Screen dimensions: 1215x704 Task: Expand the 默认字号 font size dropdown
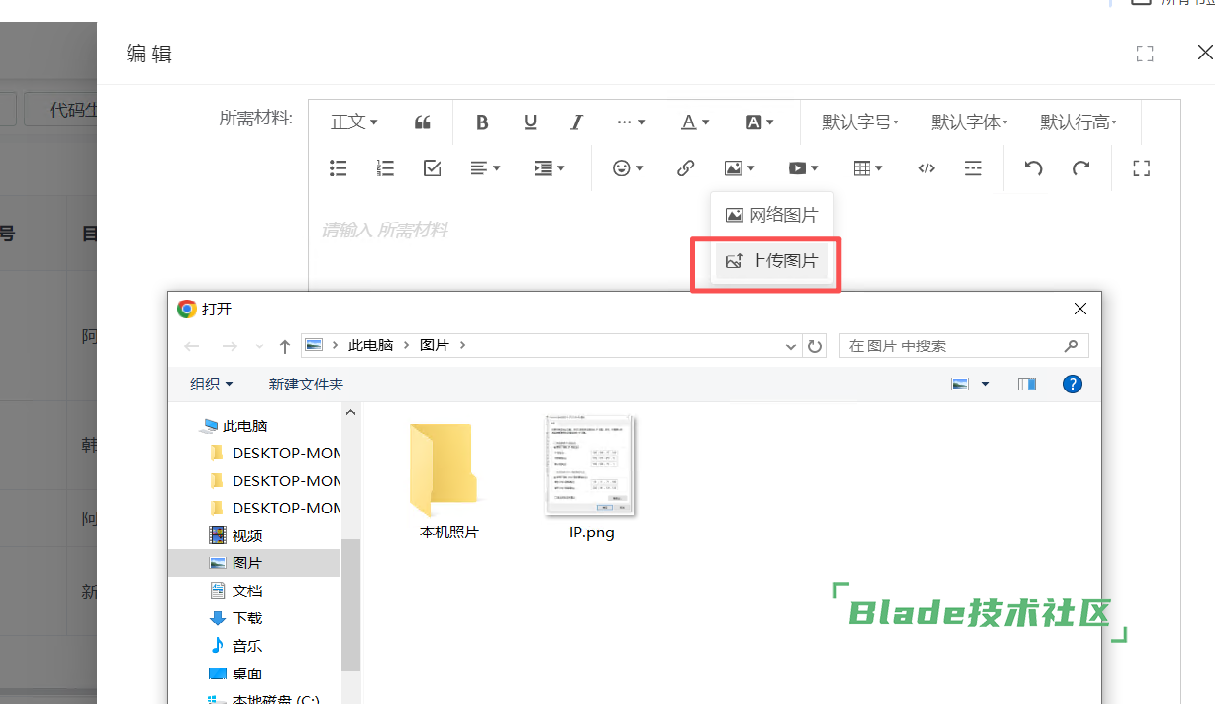pyautogui.click(x=860, y=122)
